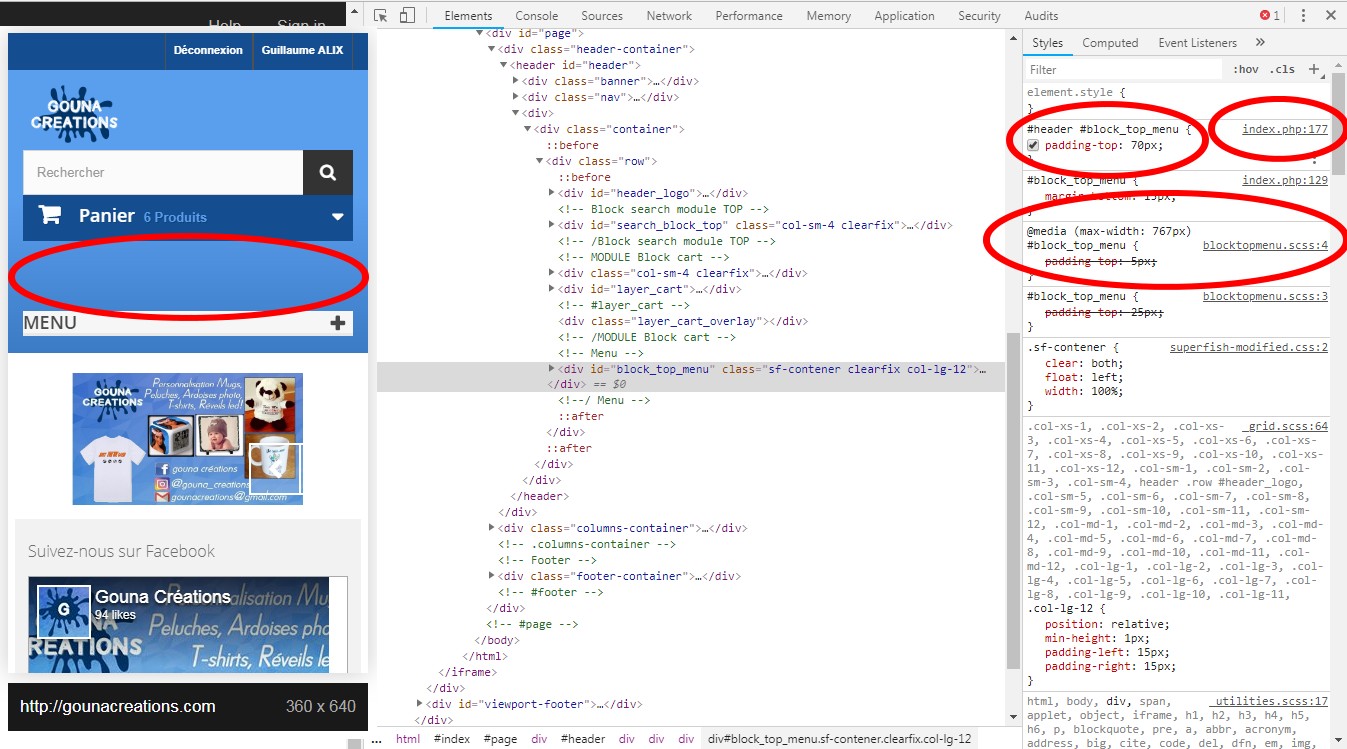Show more Styles pane tabs via chevron
This screenshot has width=1347, height=749.
1260,43
